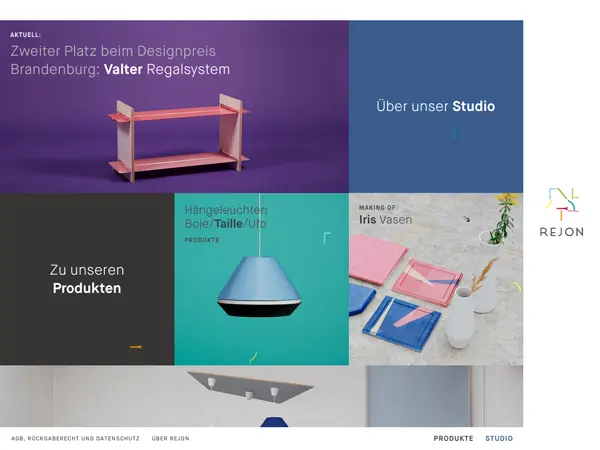The image size is (600, 450).
Task: Open the Zu unseren Produkten tile
Action: pyautogui.click(x=87, y=279)
